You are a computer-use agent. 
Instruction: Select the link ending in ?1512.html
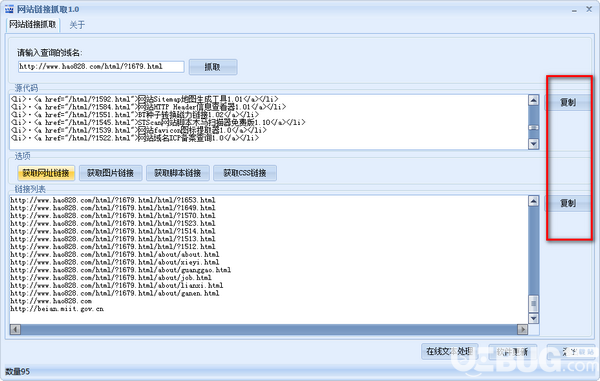(113, 247)
